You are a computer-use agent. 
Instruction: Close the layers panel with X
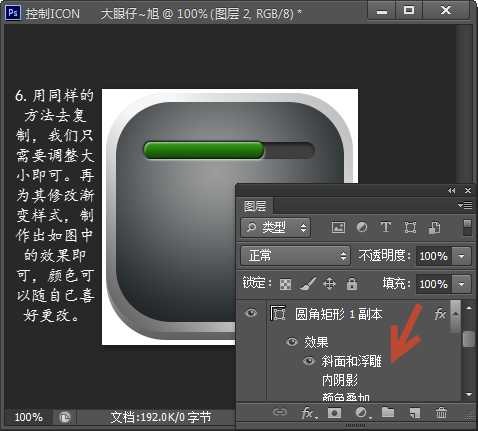coord(468,191)
